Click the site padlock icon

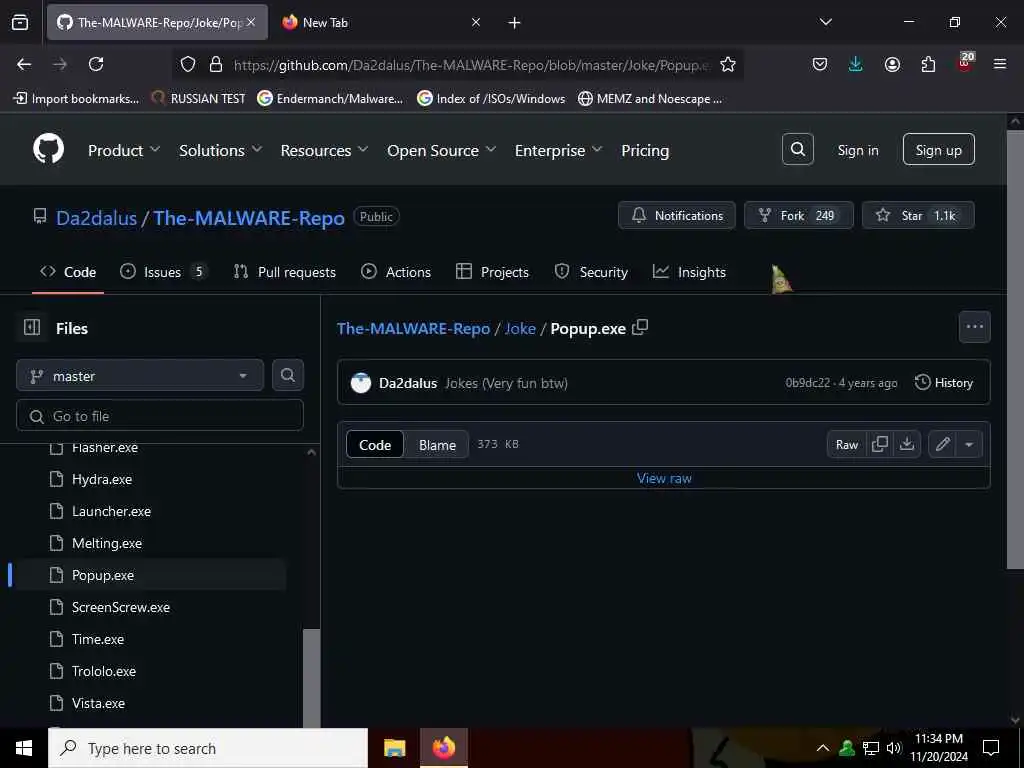point(216,64)
